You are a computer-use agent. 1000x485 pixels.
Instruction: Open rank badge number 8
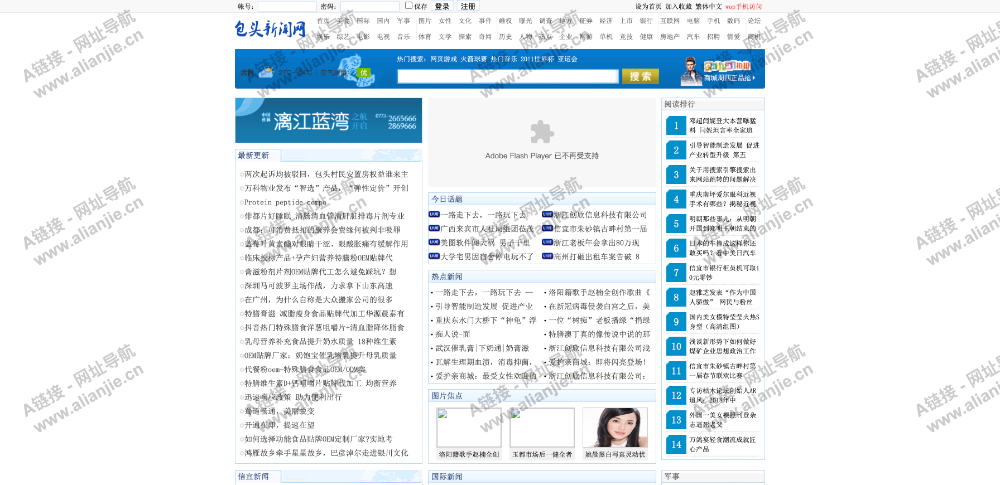click(x=675, y=297)
